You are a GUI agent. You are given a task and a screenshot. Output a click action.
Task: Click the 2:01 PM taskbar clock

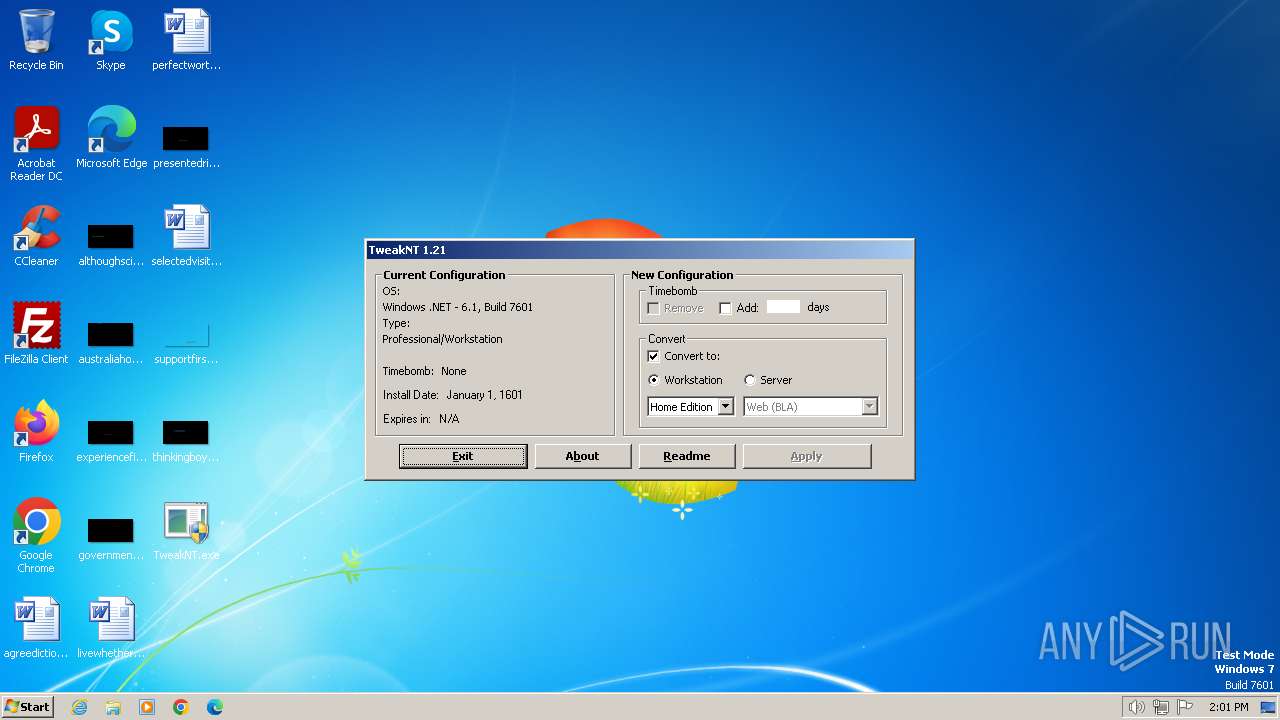(x=1228, y=707)
